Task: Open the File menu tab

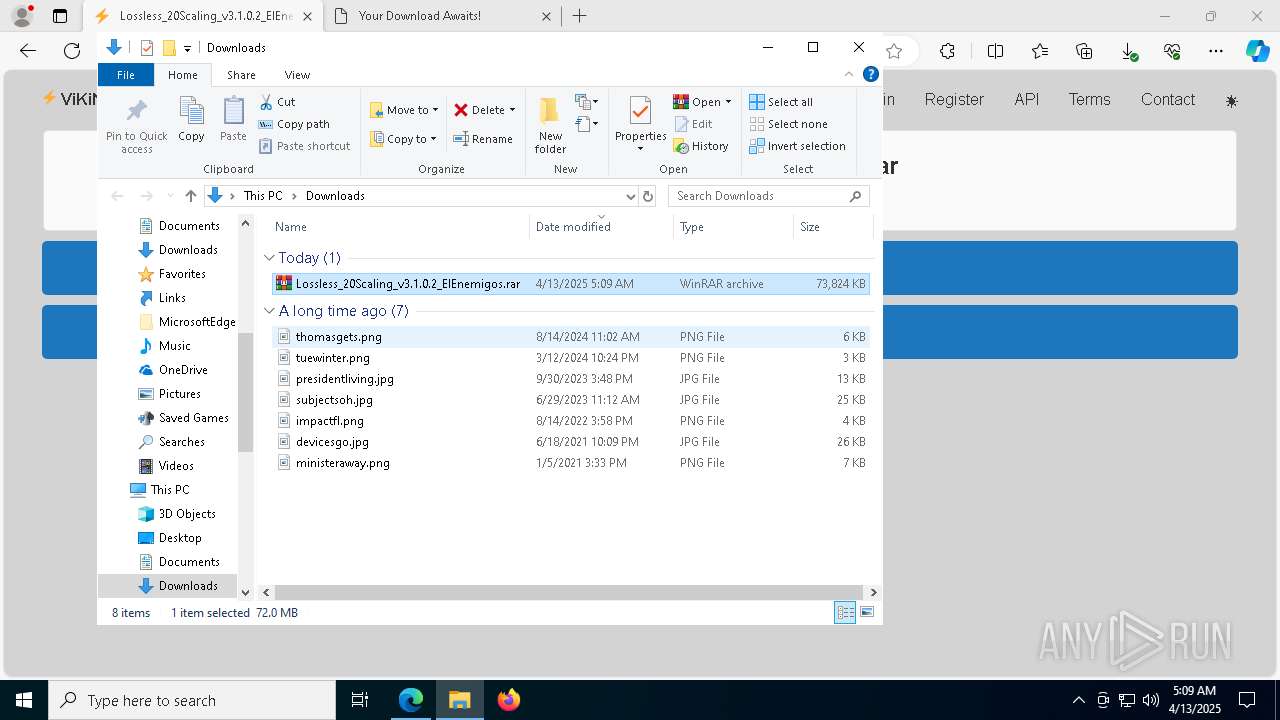Action: click(126, 75)
